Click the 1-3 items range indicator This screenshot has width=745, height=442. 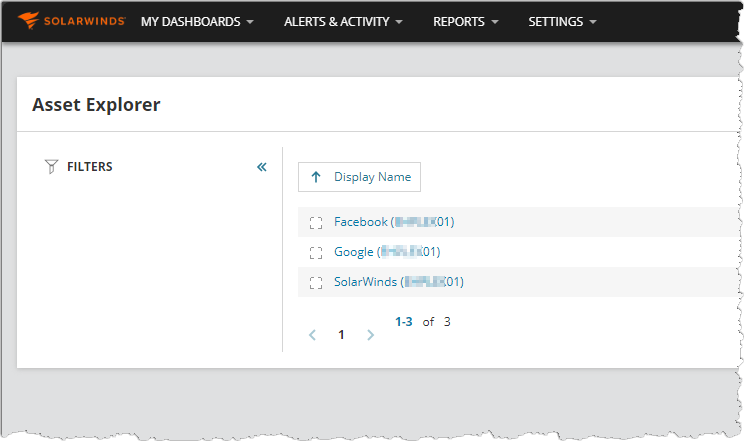tap(404, 322)
